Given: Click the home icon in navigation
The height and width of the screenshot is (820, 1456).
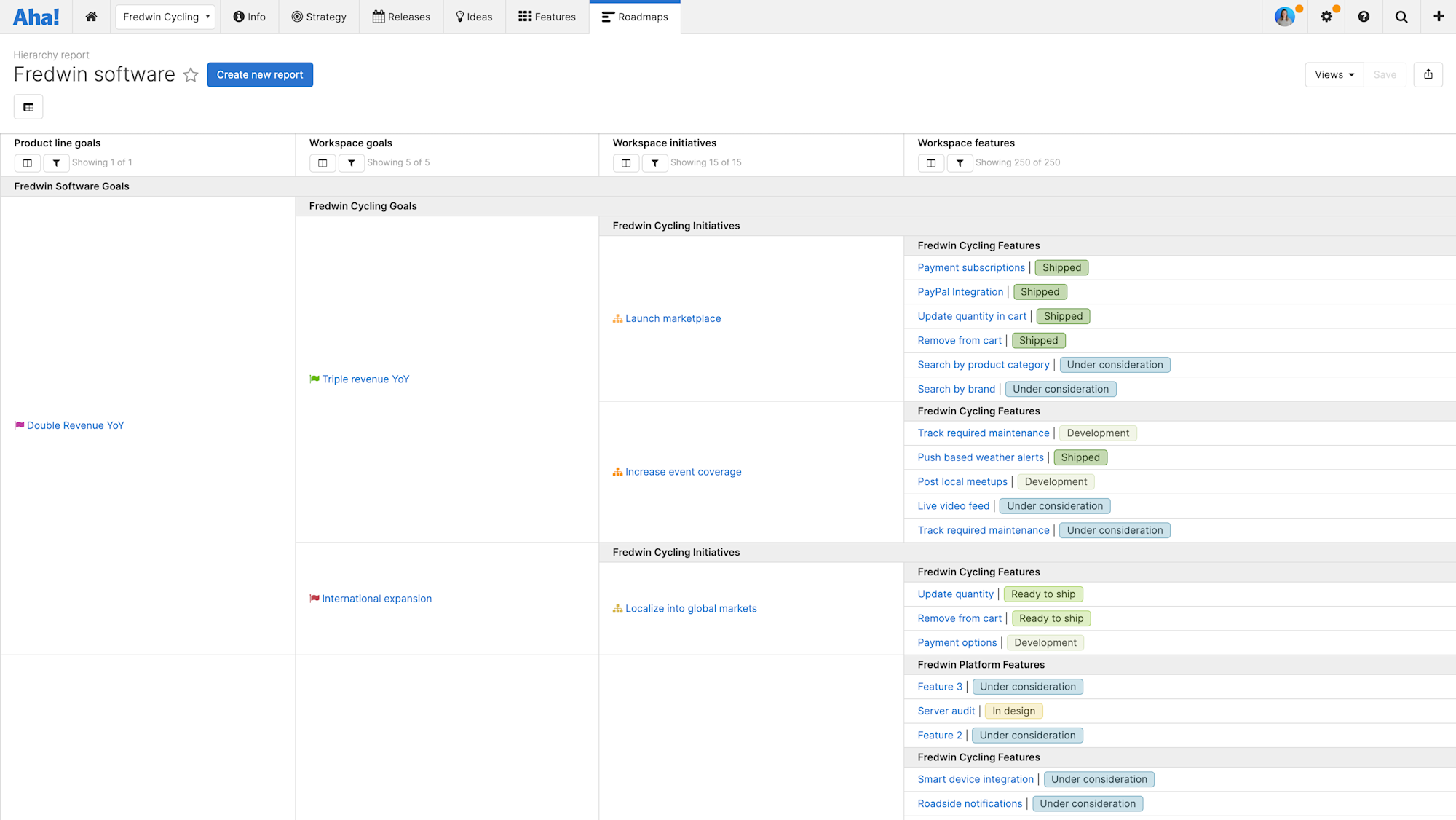Looking at the screenshot, I should 91,17.
